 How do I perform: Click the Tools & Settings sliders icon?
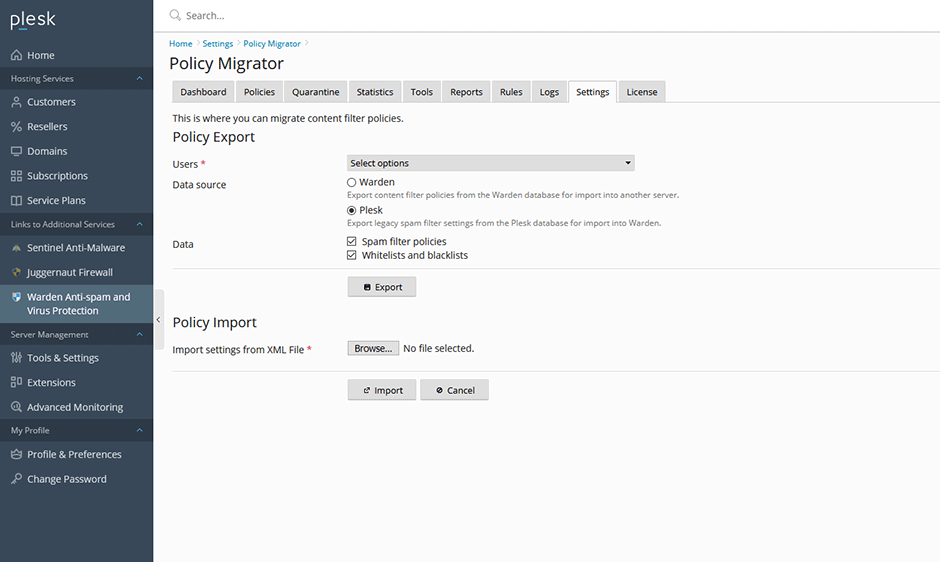(16, 357)
